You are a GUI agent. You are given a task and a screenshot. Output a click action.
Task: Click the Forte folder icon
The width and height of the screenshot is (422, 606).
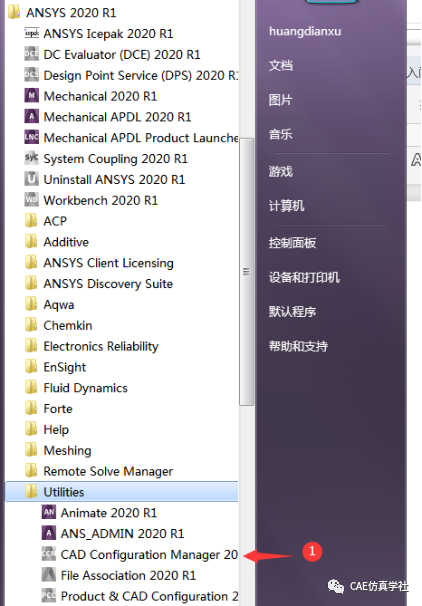pyautogui.click(x=31, y=409)
